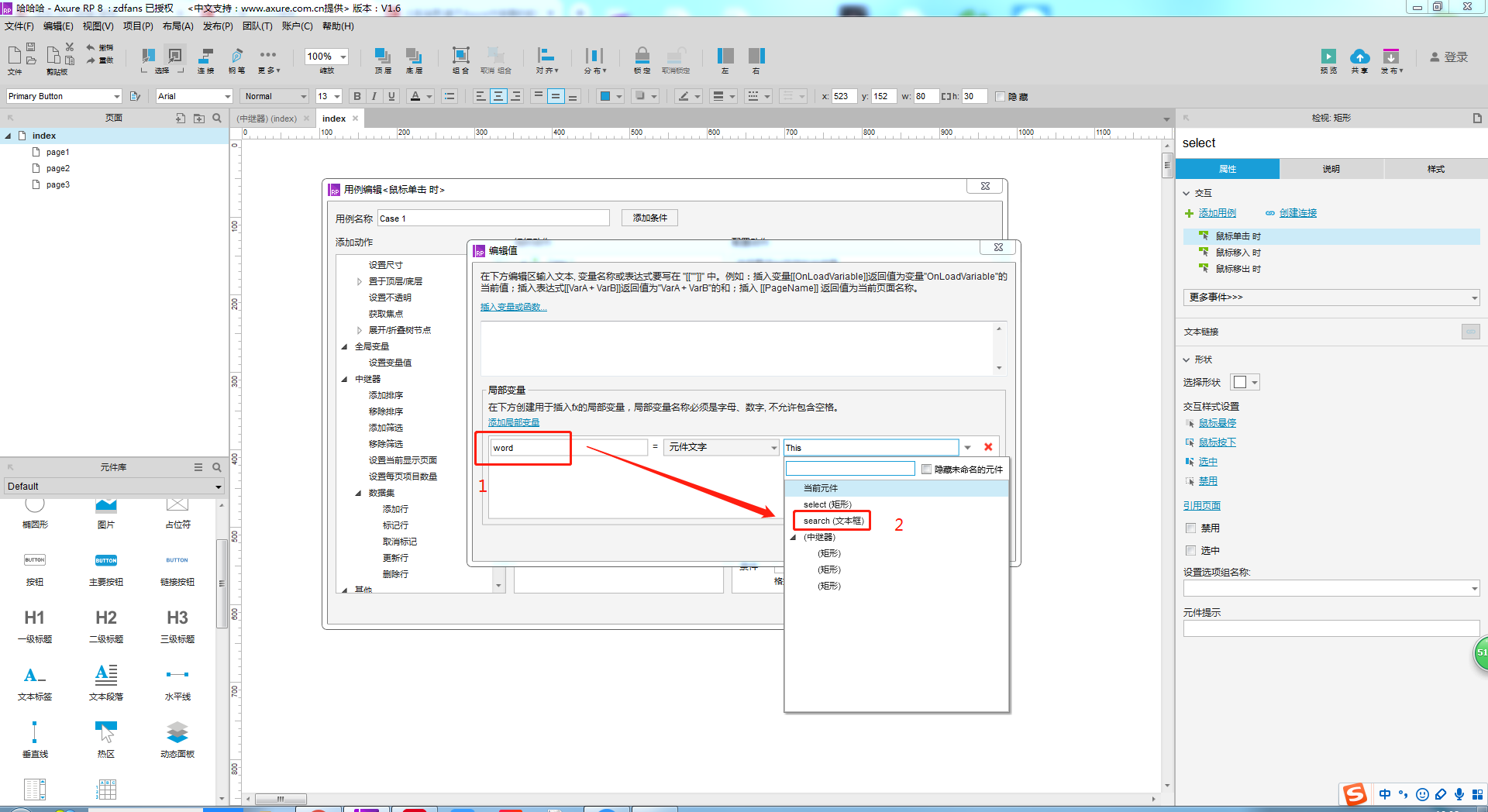This screenshot has height=812, width=1488.
Task: Check the 选中 checkbox in inspector
Action: tap(1191, 551)
